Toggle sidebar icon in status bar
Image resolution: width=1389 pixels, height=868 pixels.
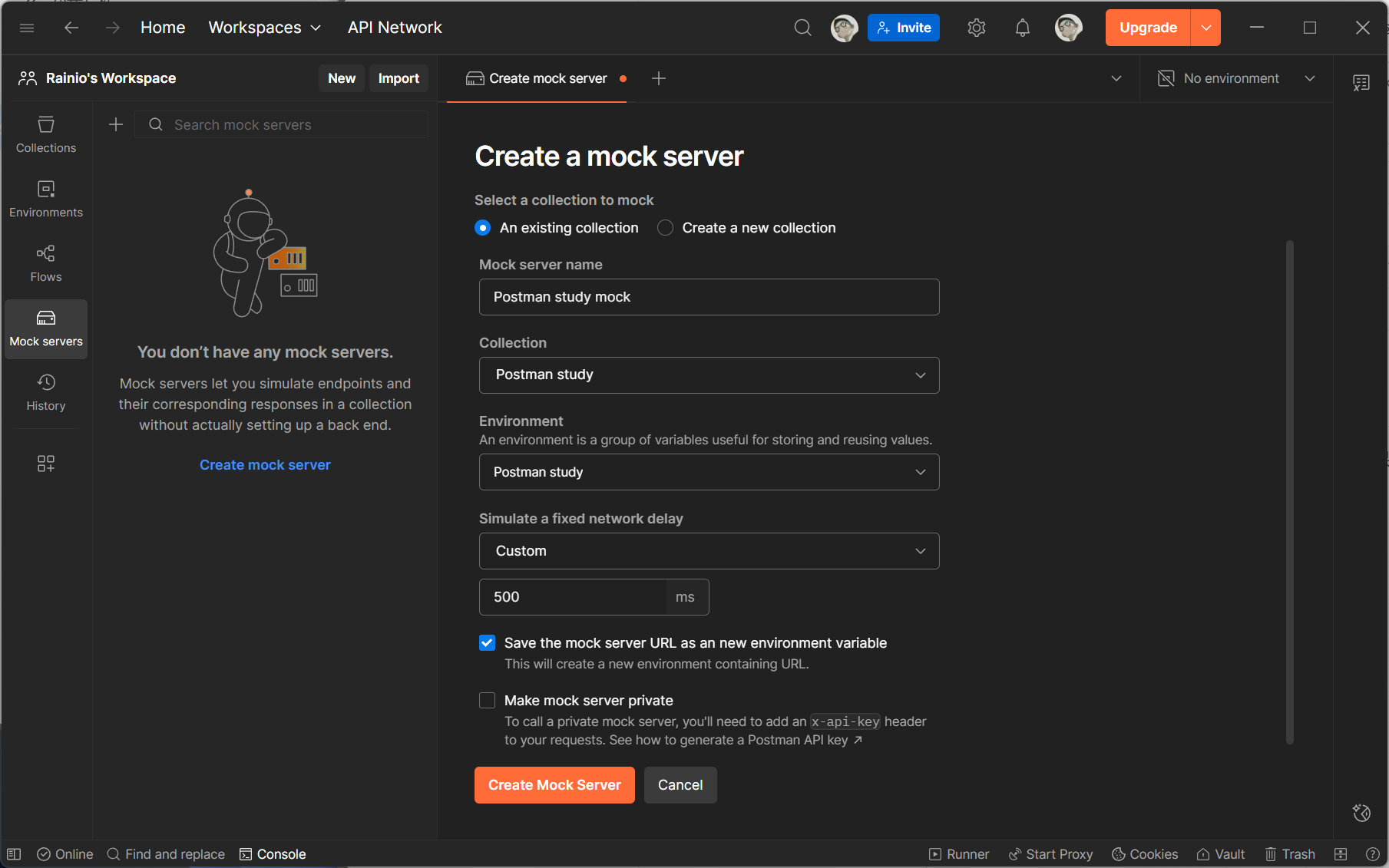14,854
